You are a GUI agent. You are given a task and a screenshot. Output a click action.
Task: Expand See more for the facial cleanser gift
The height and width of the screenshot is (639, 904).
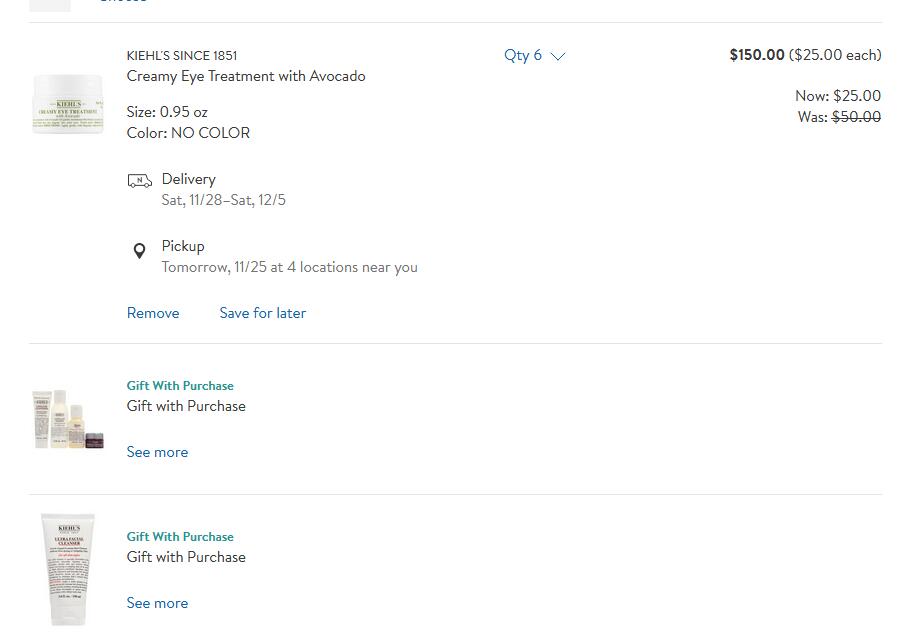[x=157, y=603]
